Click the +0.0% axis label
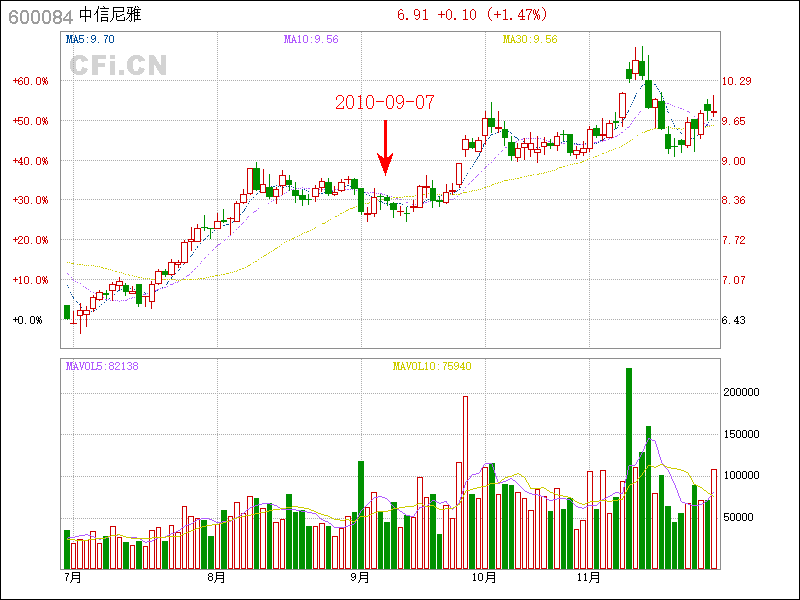Viewport: 800px width, 600px height. [x=28, y=320]
